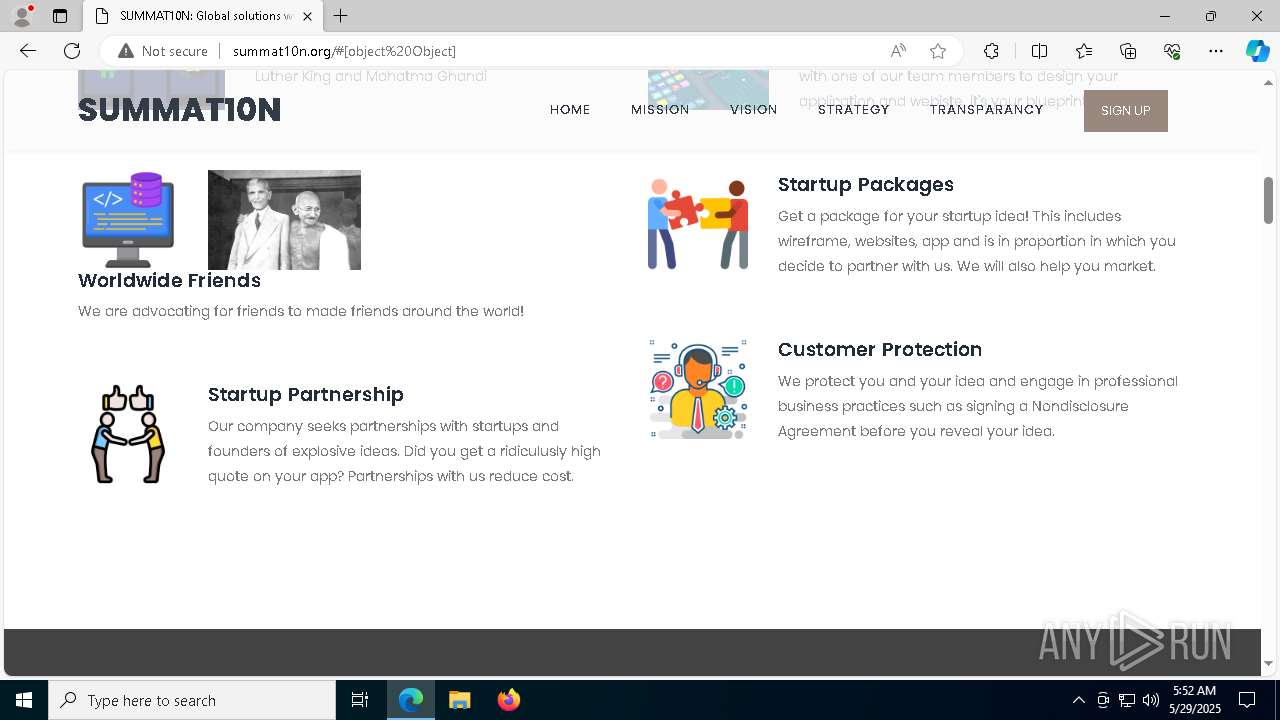
Task: Open the network status tray icon
Action: [x=1127, y=700]
